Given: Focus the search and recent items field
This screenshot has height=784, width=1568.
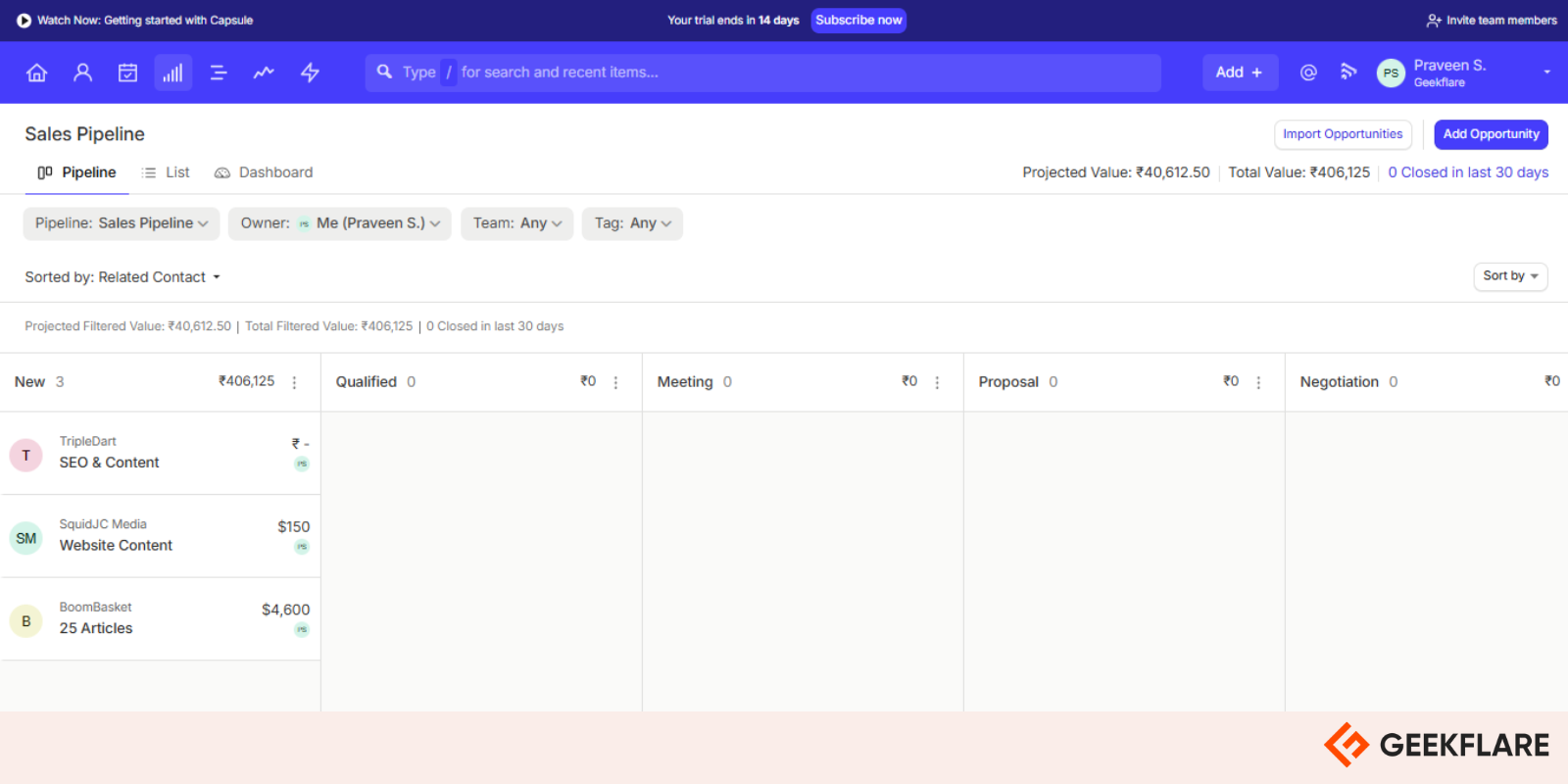Looking at the screenshot, I should (762, 73).
